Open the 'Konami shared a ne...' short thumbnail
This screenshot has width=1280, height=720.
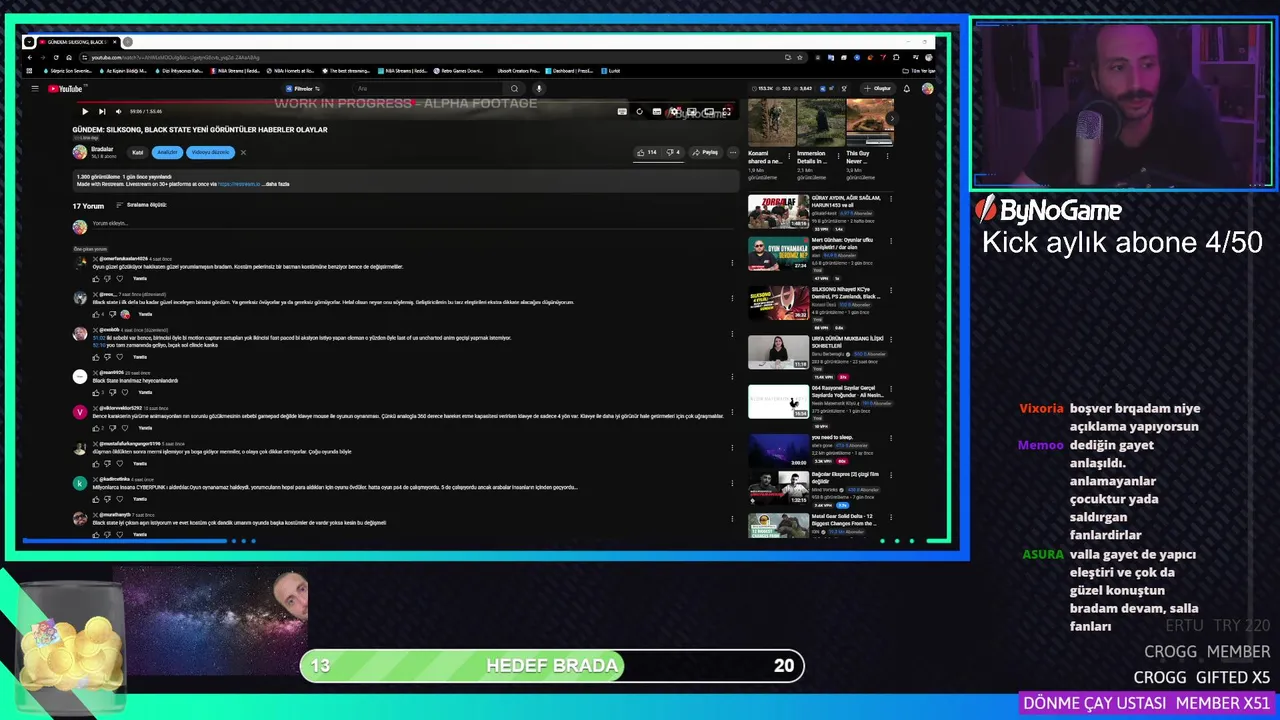click(x=770, y=122)
